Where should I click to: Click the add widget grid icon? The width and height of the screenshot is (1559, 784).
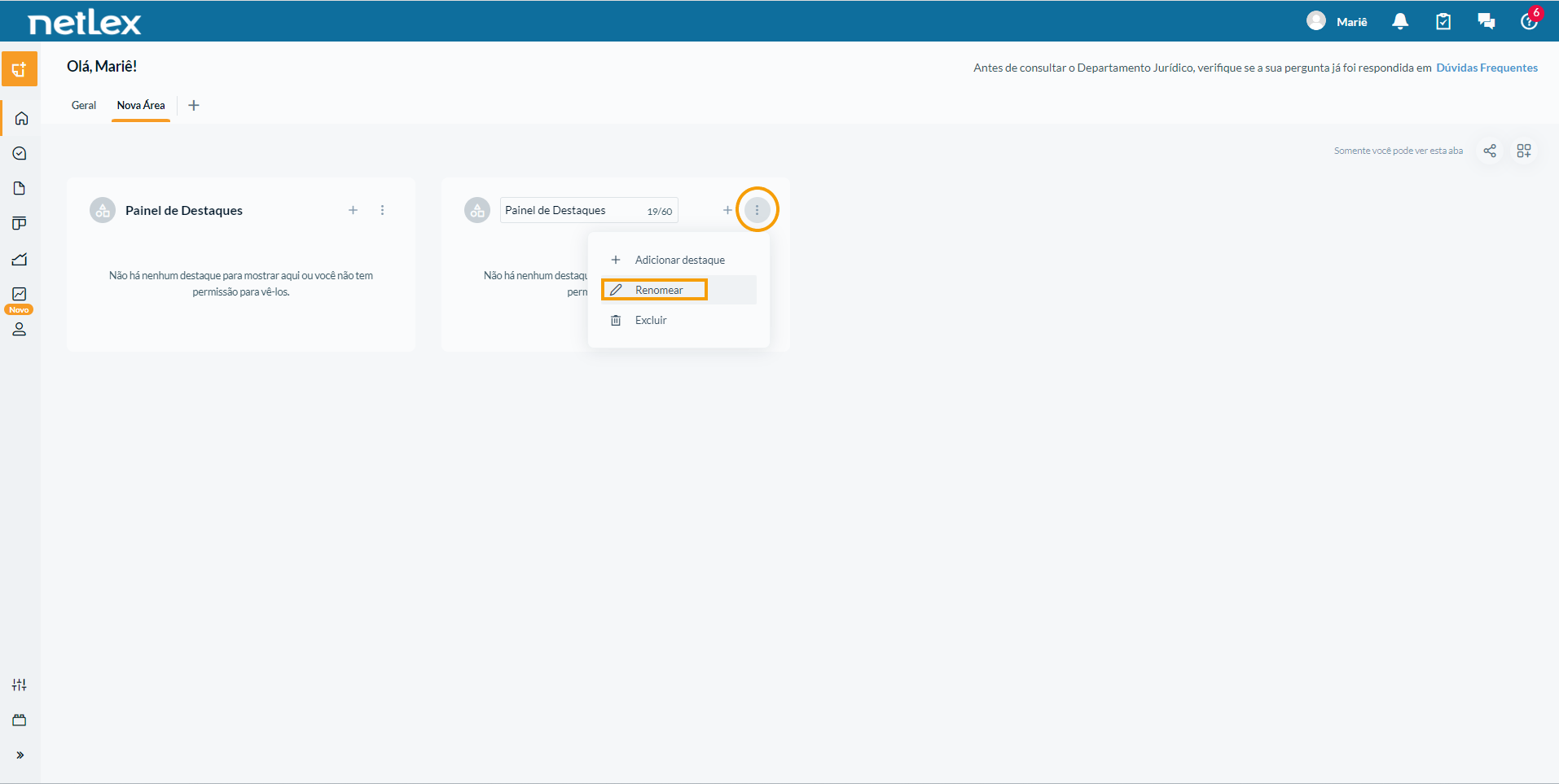pos(1524,151)
